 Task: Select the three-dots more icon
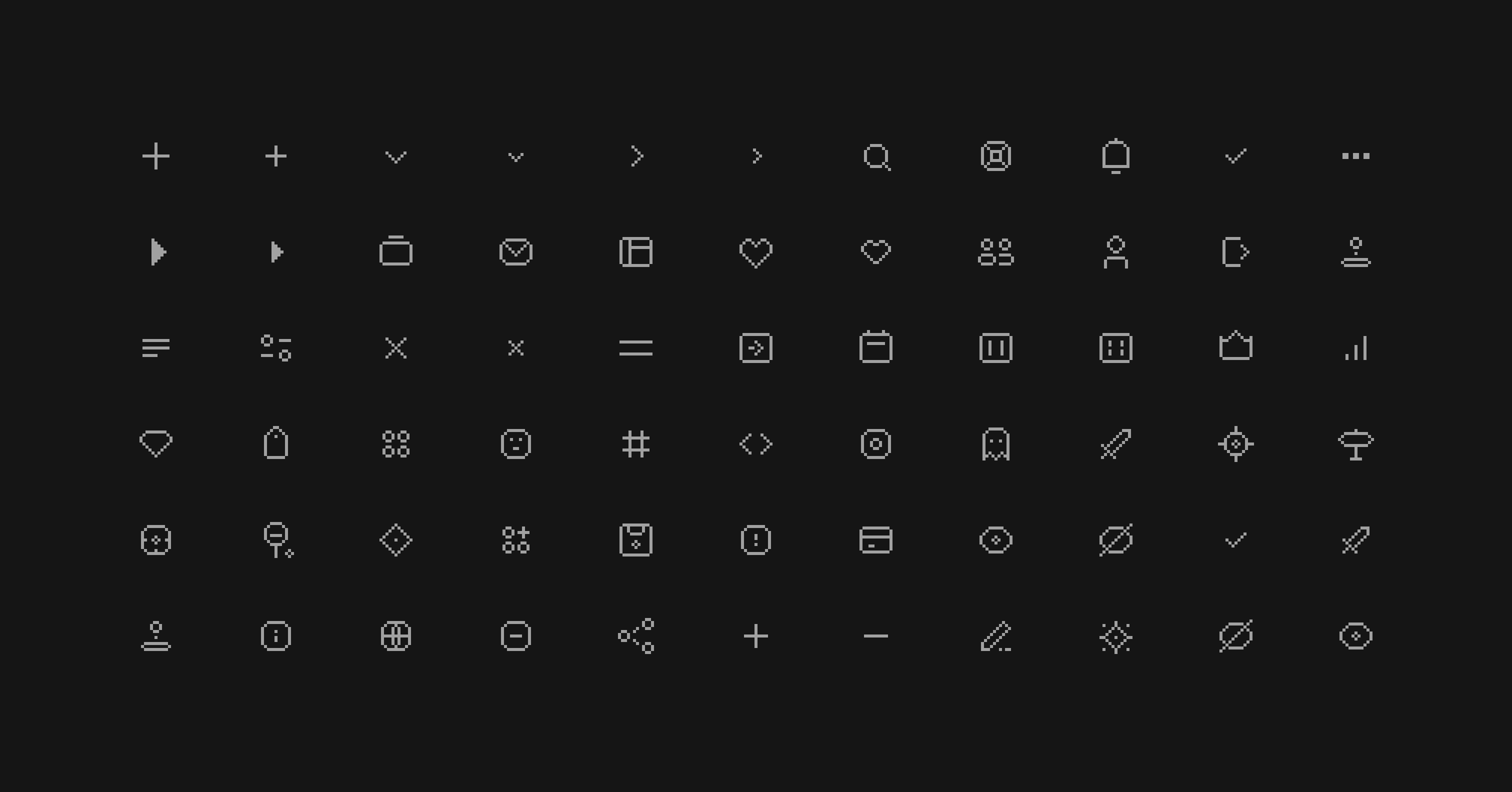pyautogui.click(x=1356, y=156)
